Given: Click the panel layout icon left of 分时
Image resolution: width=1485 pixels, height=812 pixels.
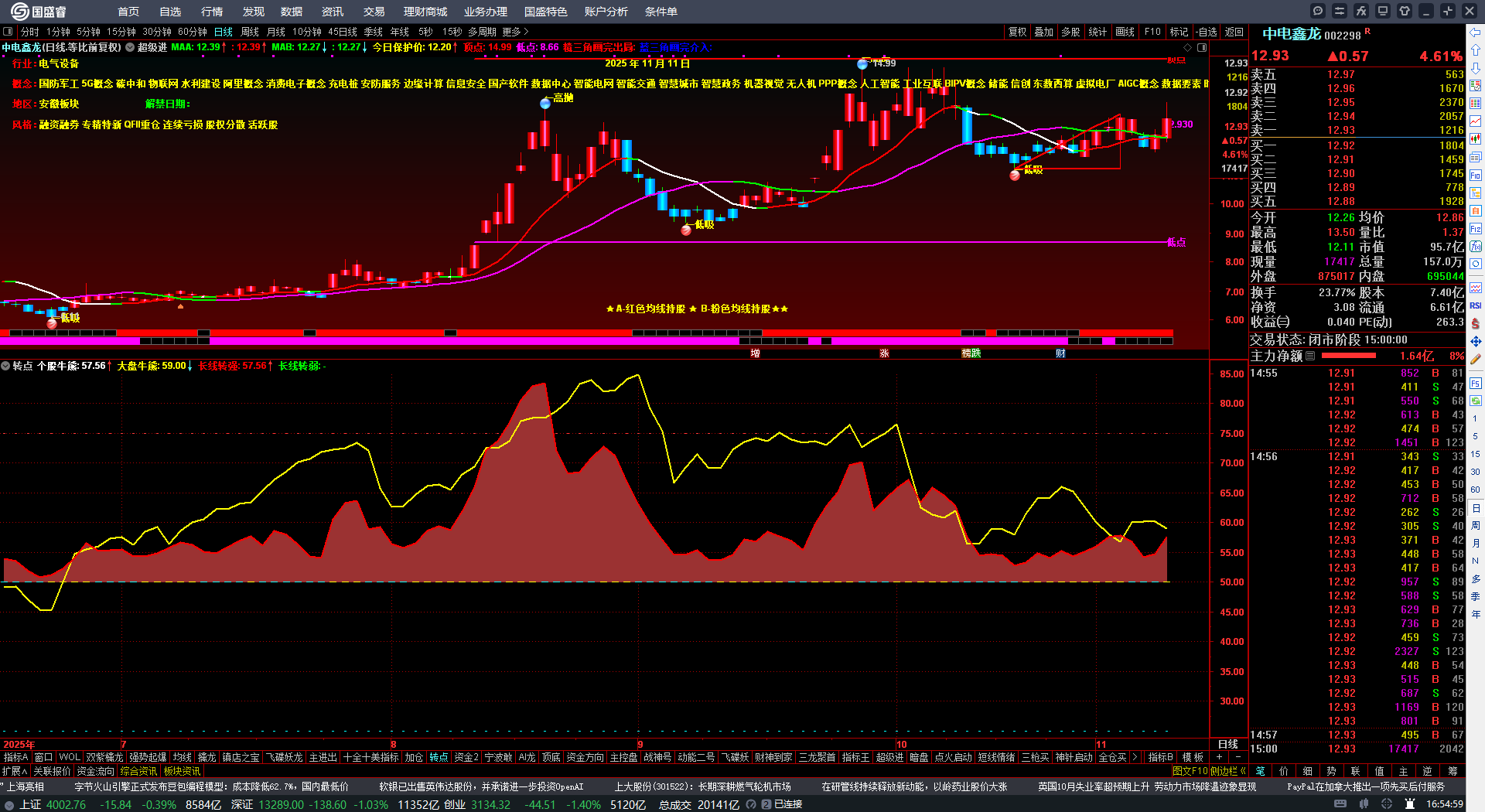Looking at the screenshot, I should click(x=8, y=32).
